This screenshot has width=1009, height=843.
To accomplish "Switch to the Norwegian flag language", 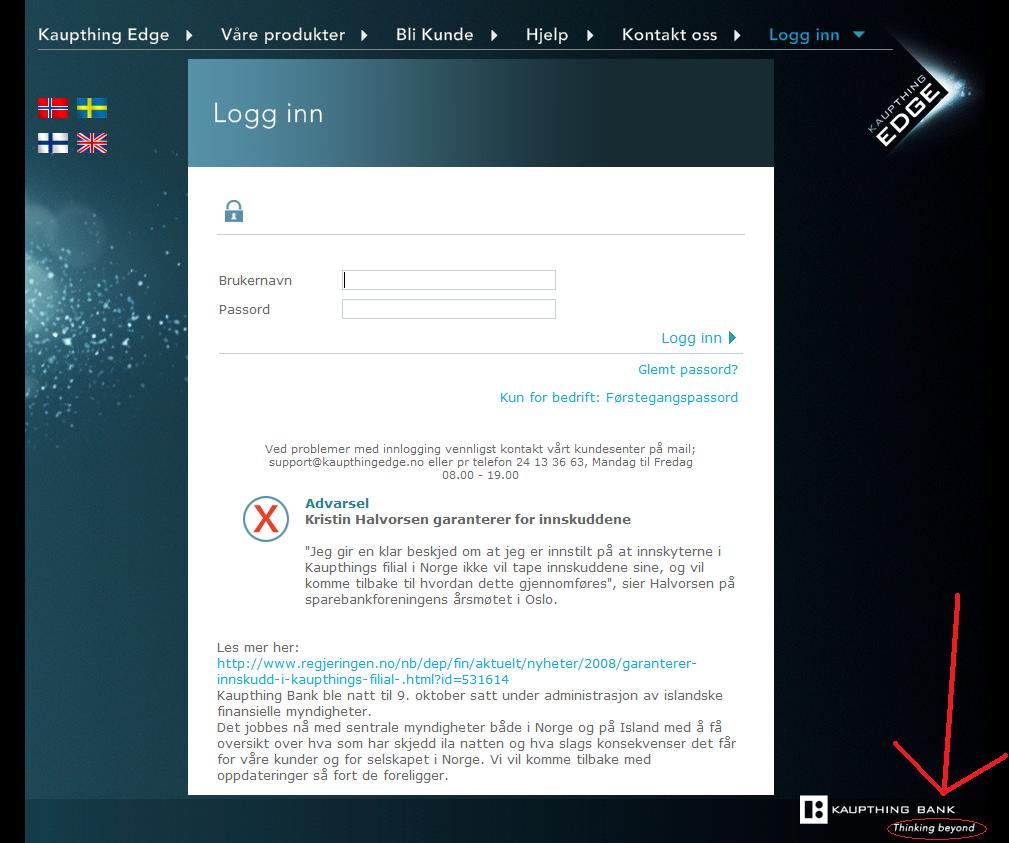I will tap(53, 107).
